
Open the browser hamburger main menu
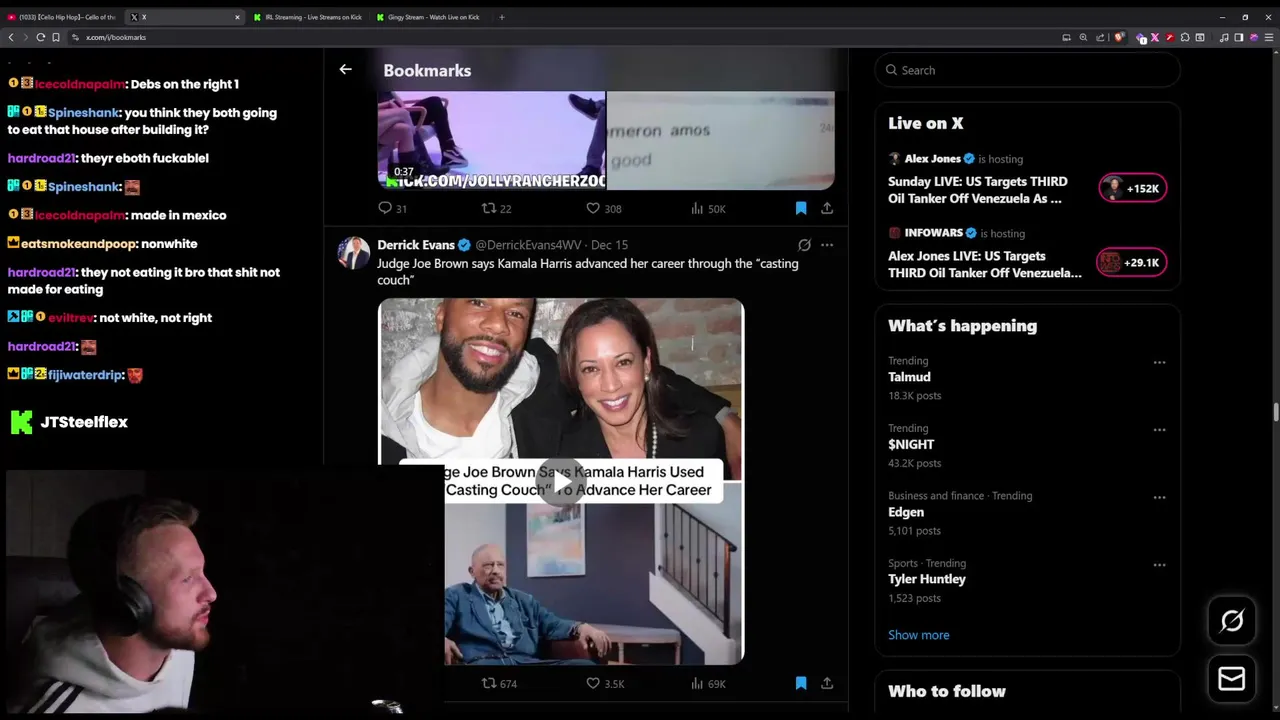click(x=1269, y=37)
